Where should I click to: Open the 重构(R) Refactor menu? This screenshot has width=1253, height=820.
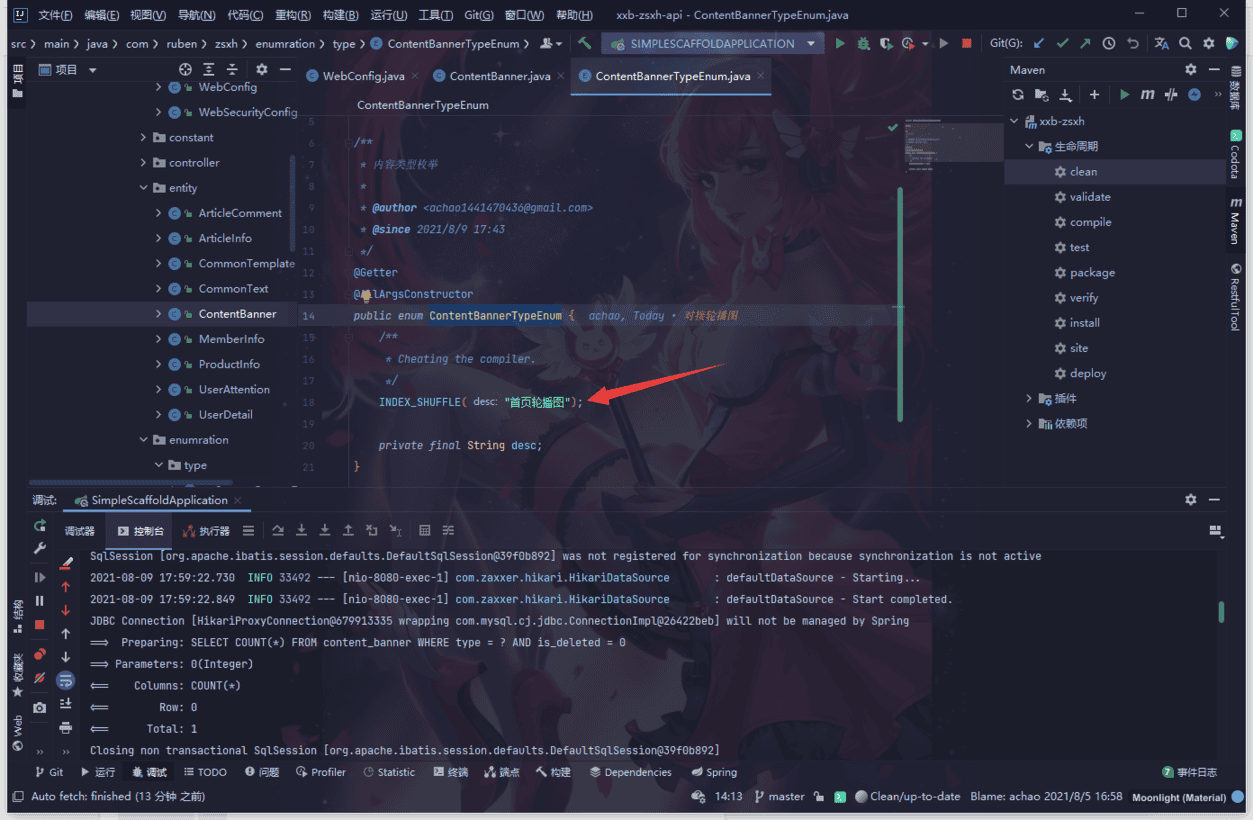(292, 15)
